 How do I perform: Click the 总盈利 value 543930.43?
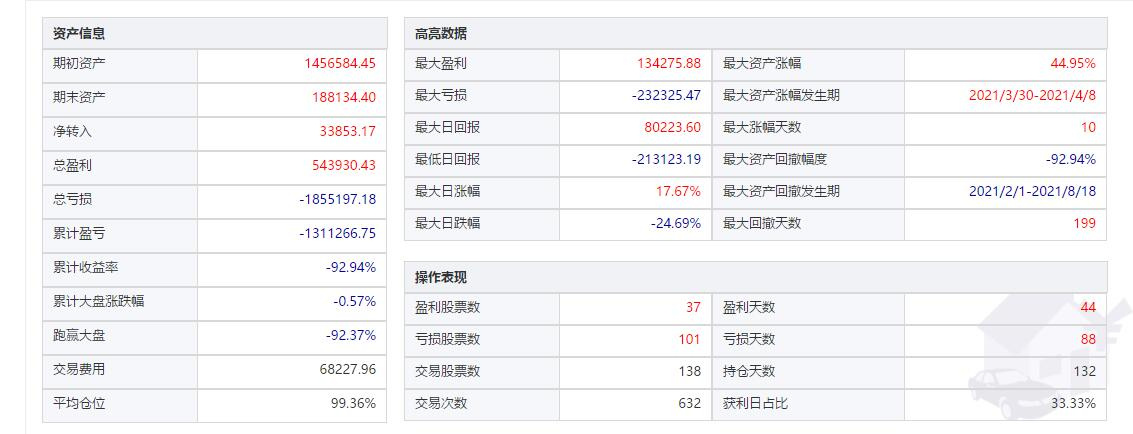(x=343, y=165)
